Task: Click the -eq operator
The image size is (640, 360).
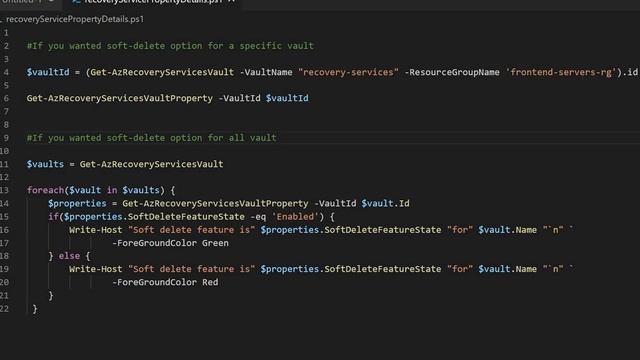Action: point(258,216)
